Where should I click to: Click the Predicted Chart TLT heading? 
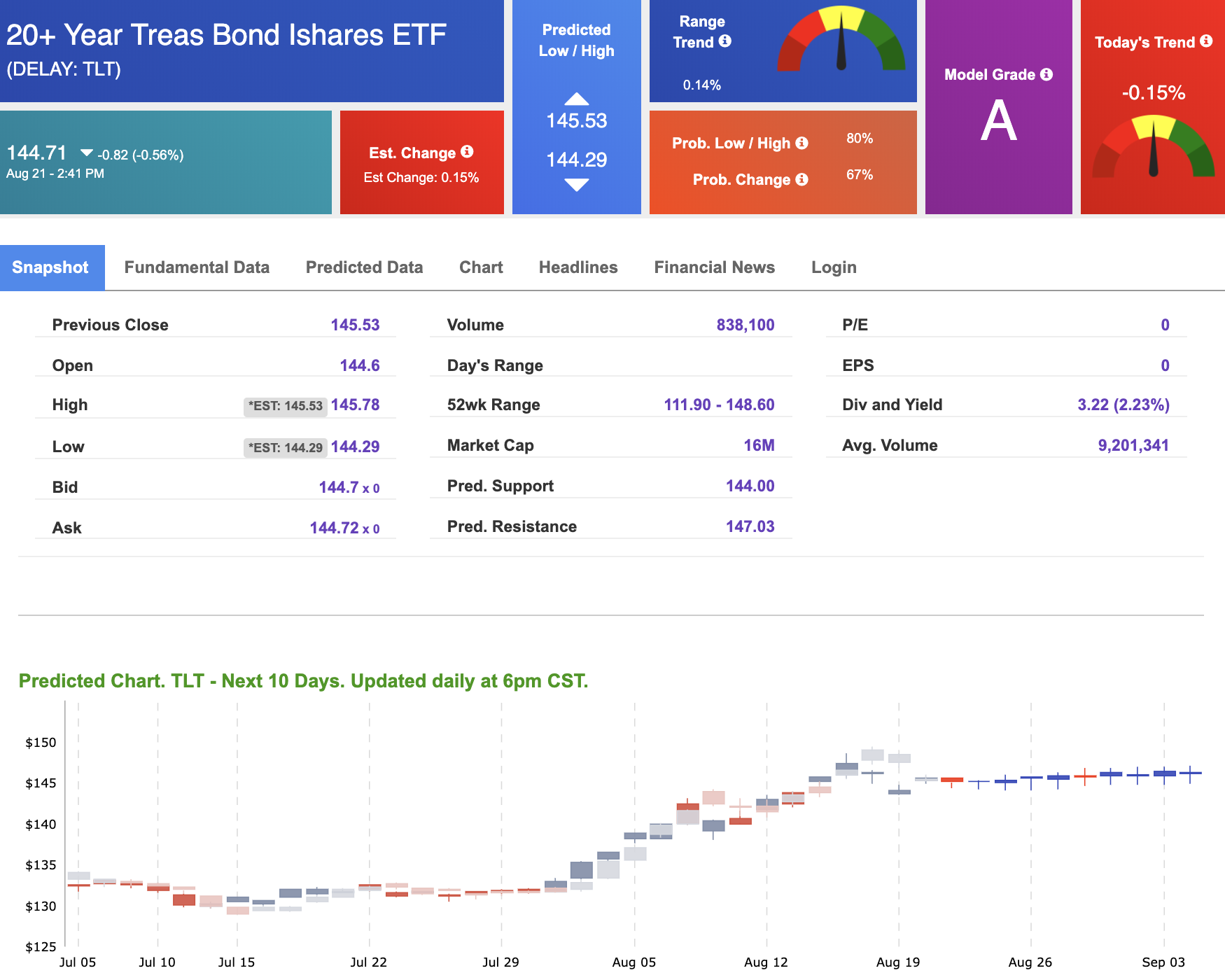pyautogui.click(x=303, y=681)
